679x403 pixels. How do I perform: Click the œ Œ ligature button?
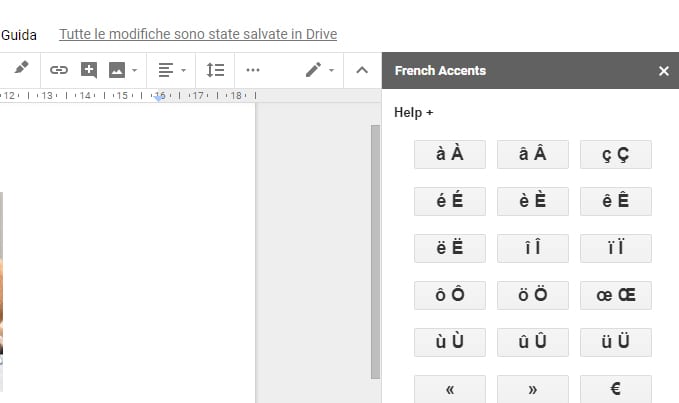click(x=615, y=295)
